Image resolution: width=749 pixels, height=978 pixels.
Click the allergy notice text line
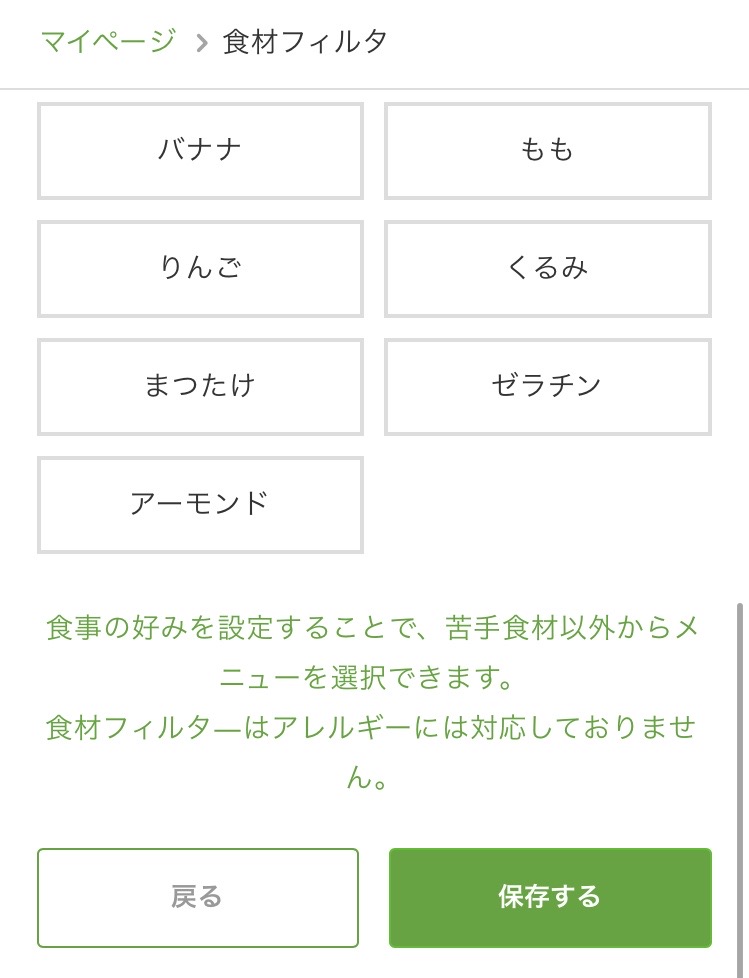click(x=371, y=753)
